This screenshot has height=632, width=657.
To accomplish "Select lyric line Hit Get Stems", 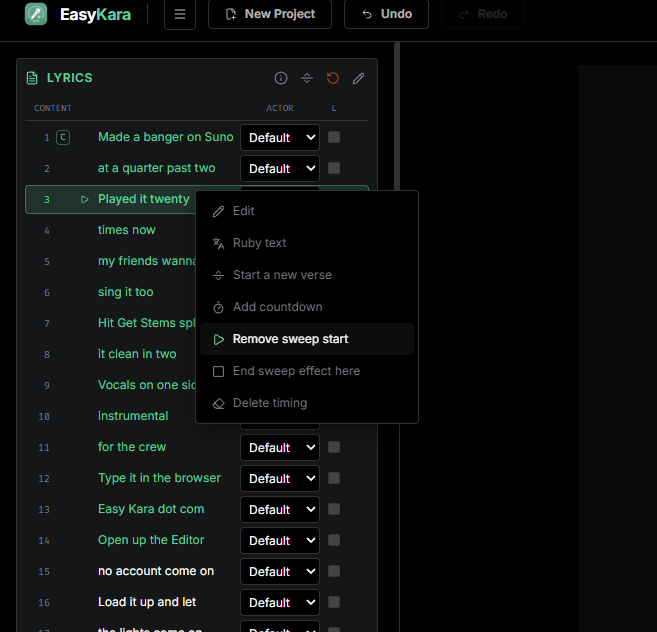I will 147,323.
